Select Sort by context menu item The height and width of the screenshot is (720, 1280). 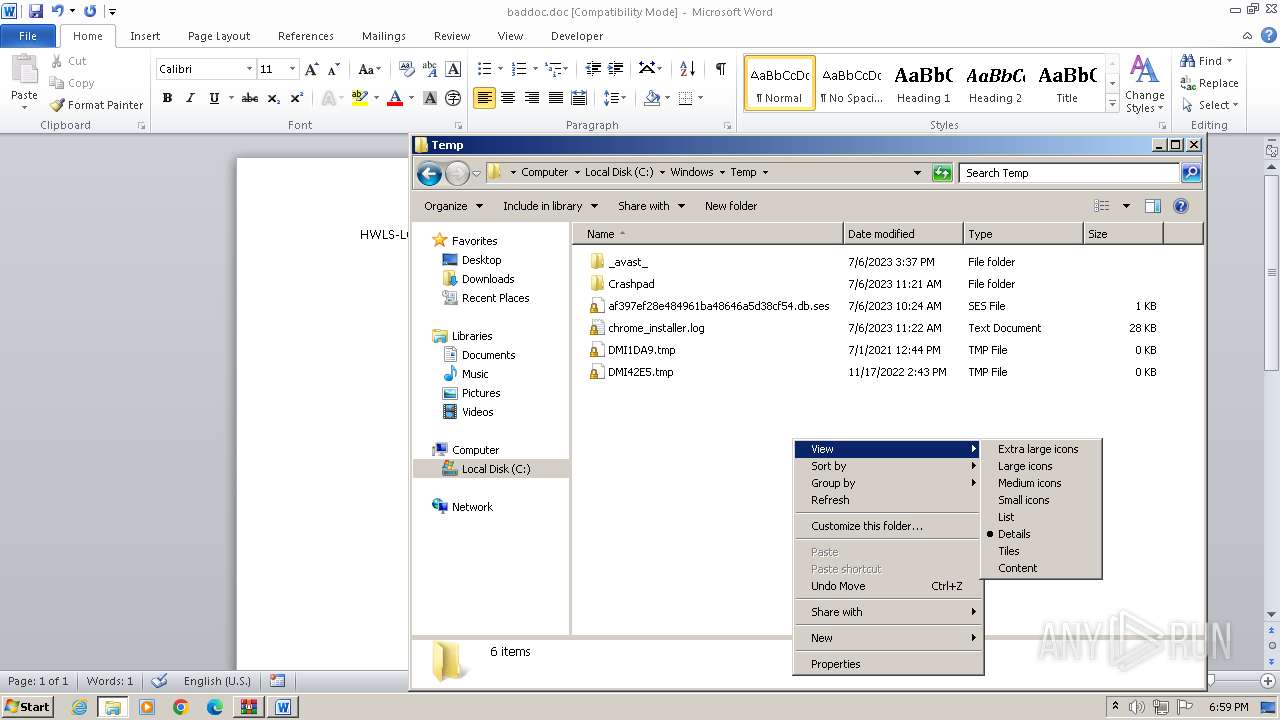click(888, 466)
